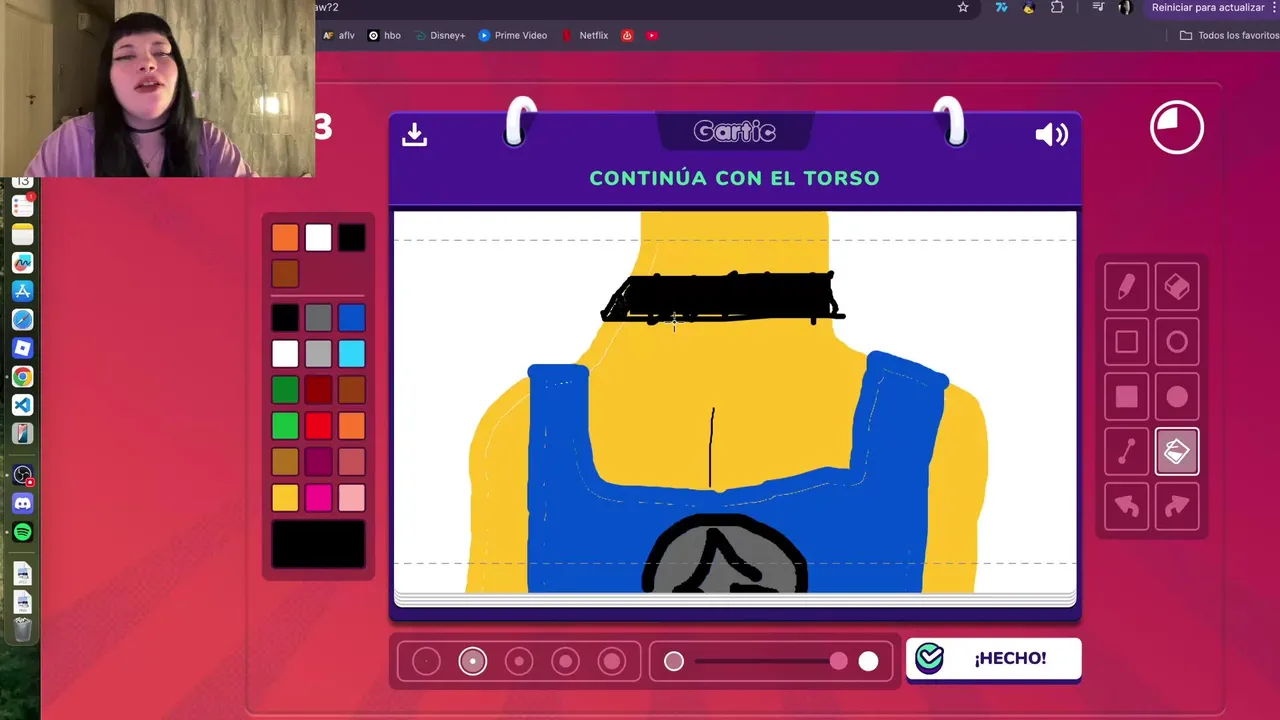The height and width of the screenshot is (720, 1280).
Task: Select the line tool
Action: [x=1127, y=452]
